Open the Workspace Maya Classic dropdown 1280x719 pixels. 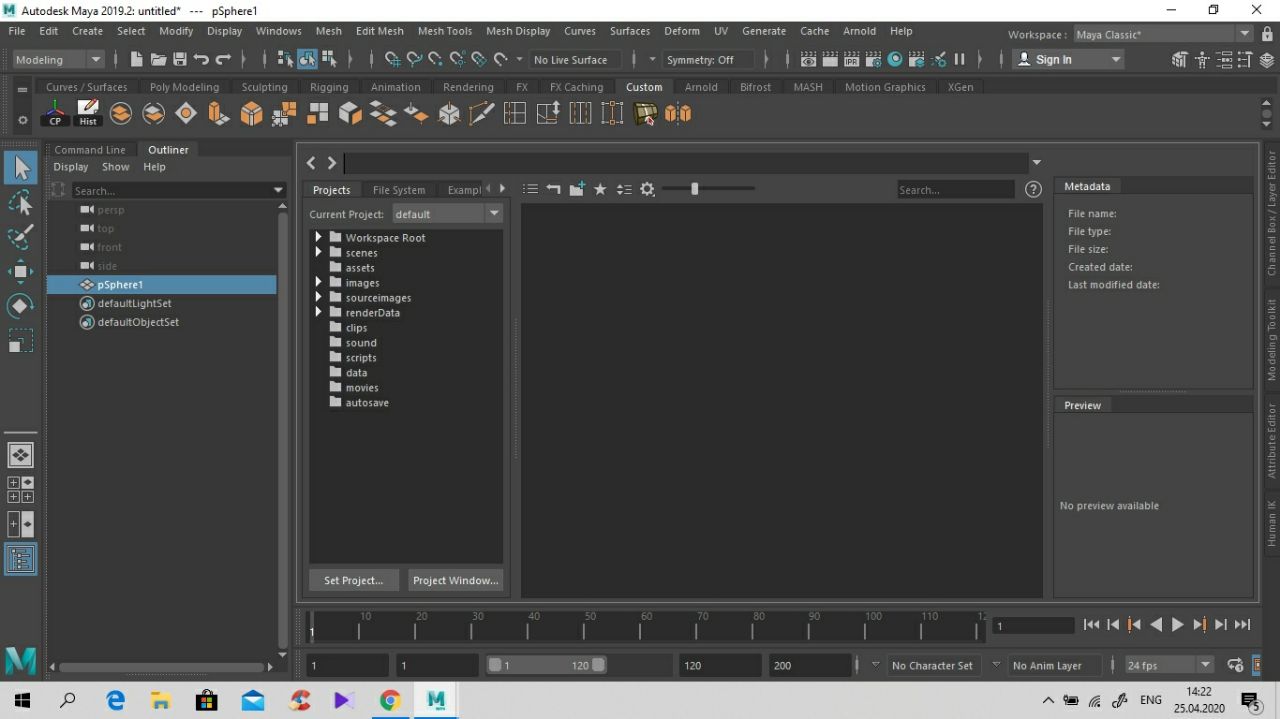pos(1162,34)
